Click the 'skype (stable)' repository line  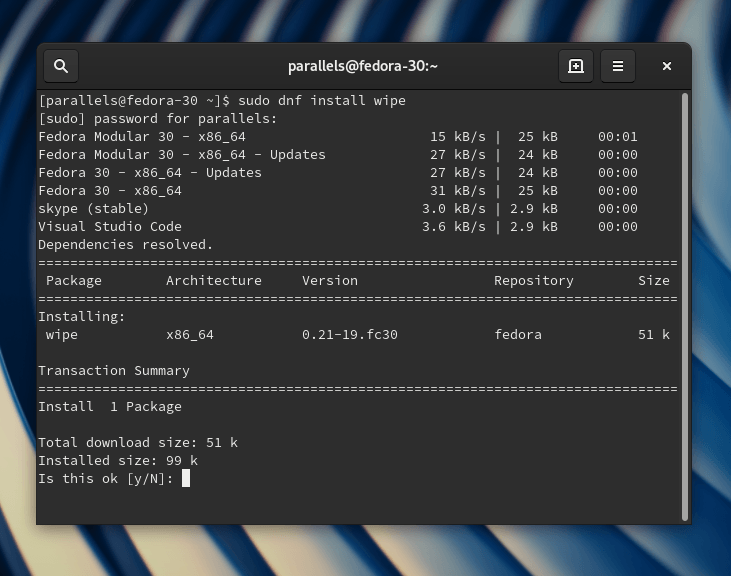pyautogui.click(x=93, y=209)
